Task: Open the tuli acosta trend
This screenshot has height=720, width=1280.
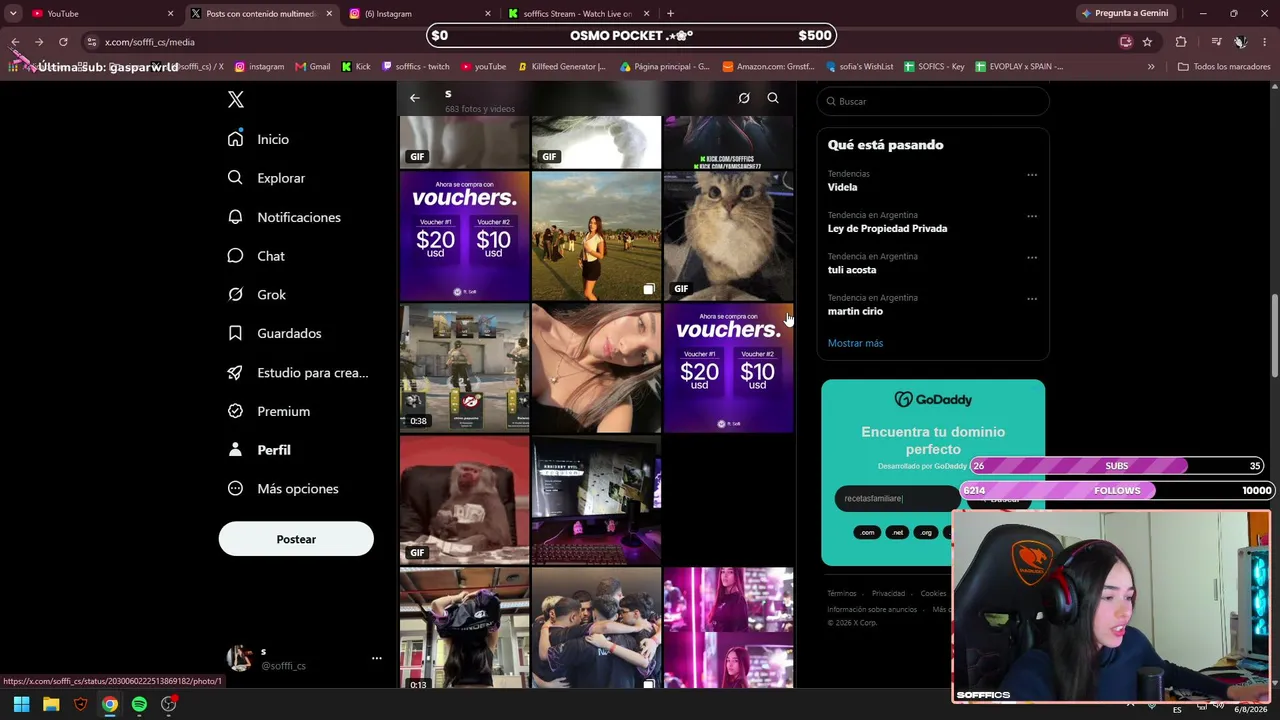Action: click(x=852, y=270)
